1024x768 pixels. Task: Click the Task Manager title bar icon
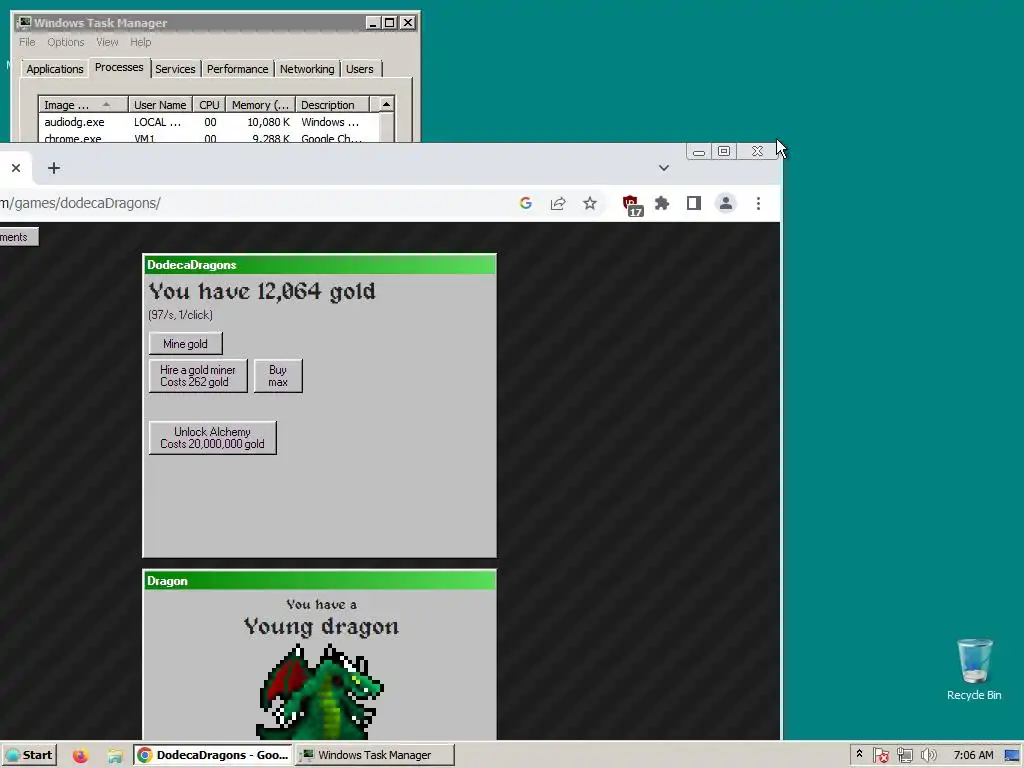tap(24, 22)
